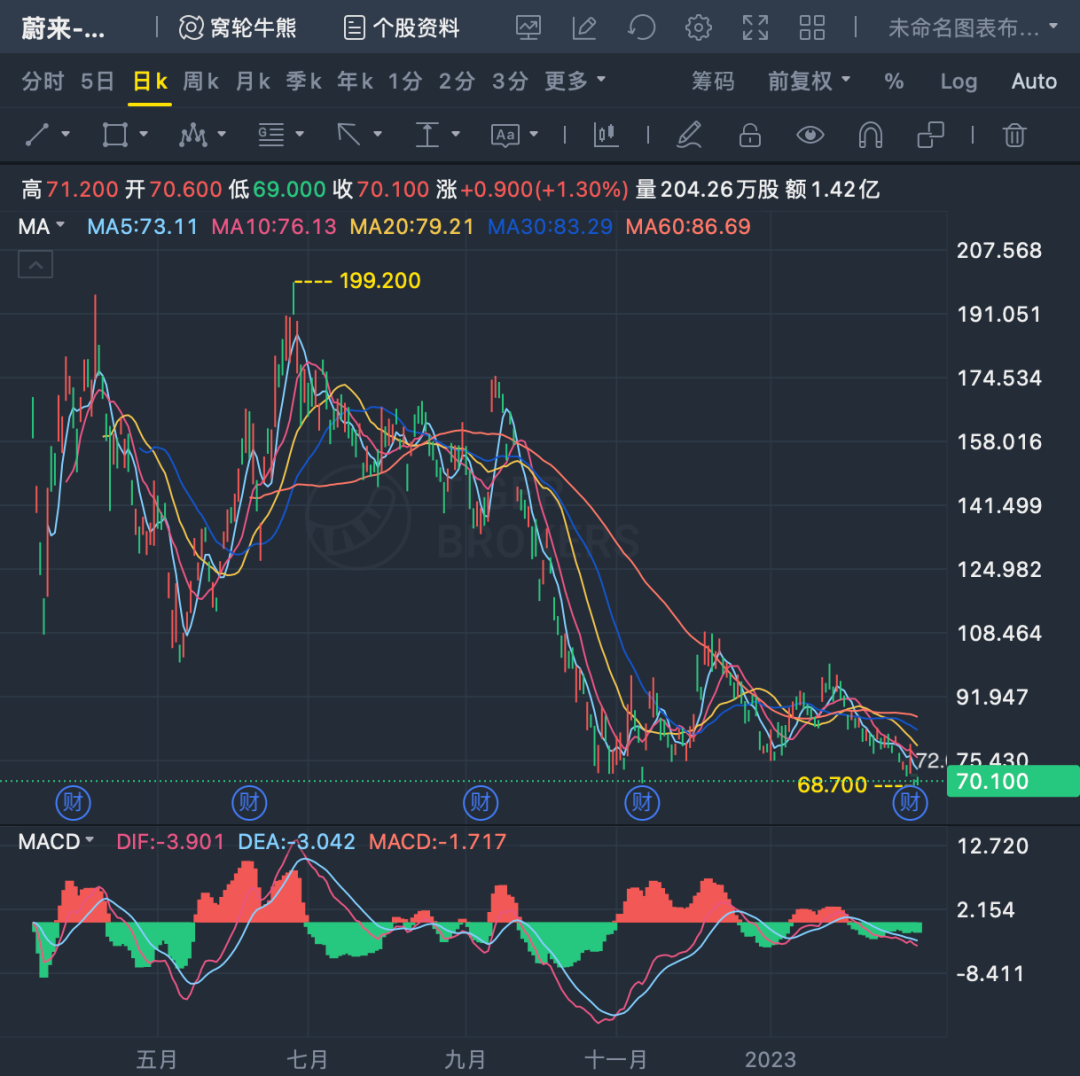Click the 70.100 current price label
Viewport: 1080px width, 1076px height.
1013,781
